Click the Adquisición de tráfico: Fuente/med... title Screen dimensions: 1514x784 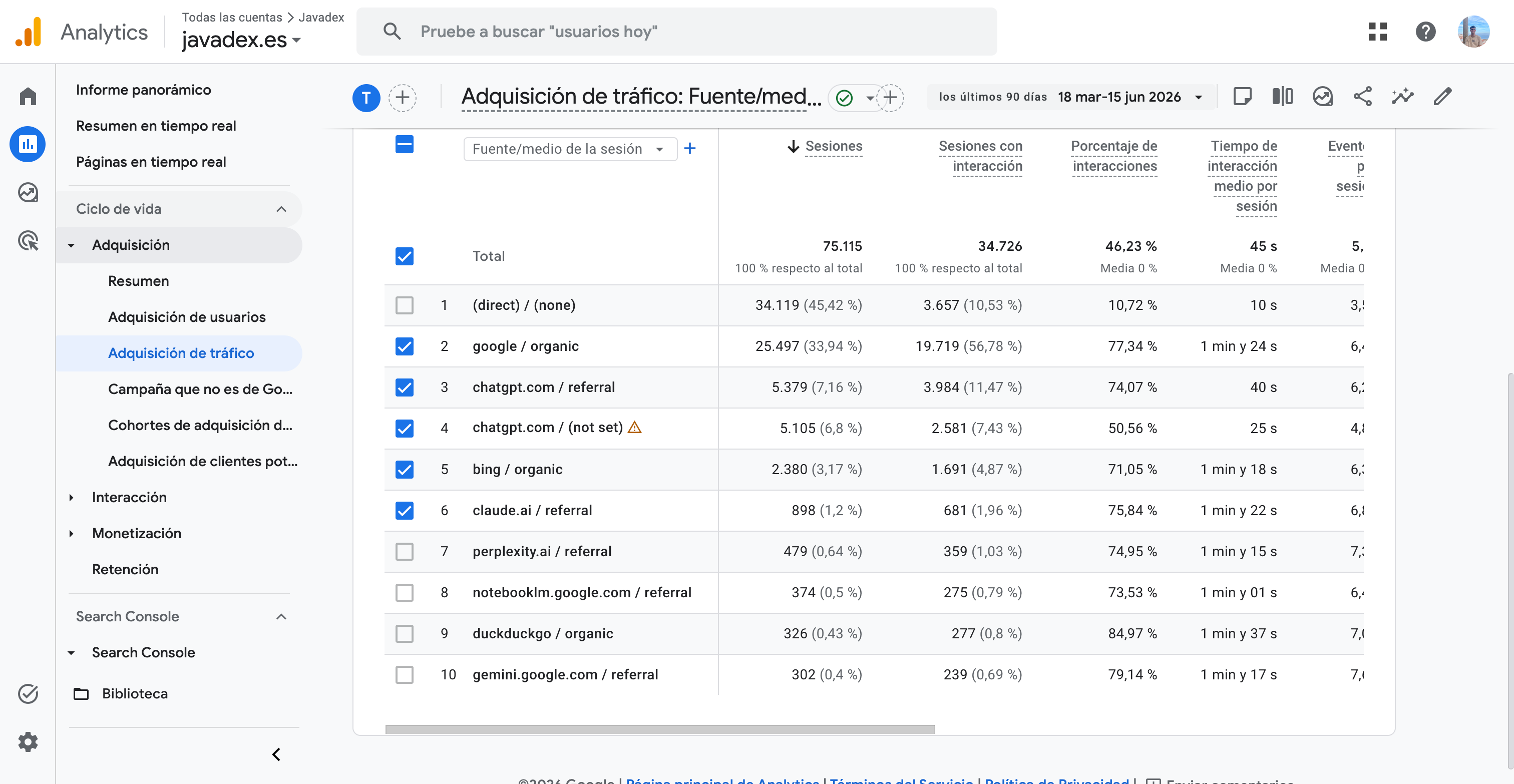(x=641, y=97)
